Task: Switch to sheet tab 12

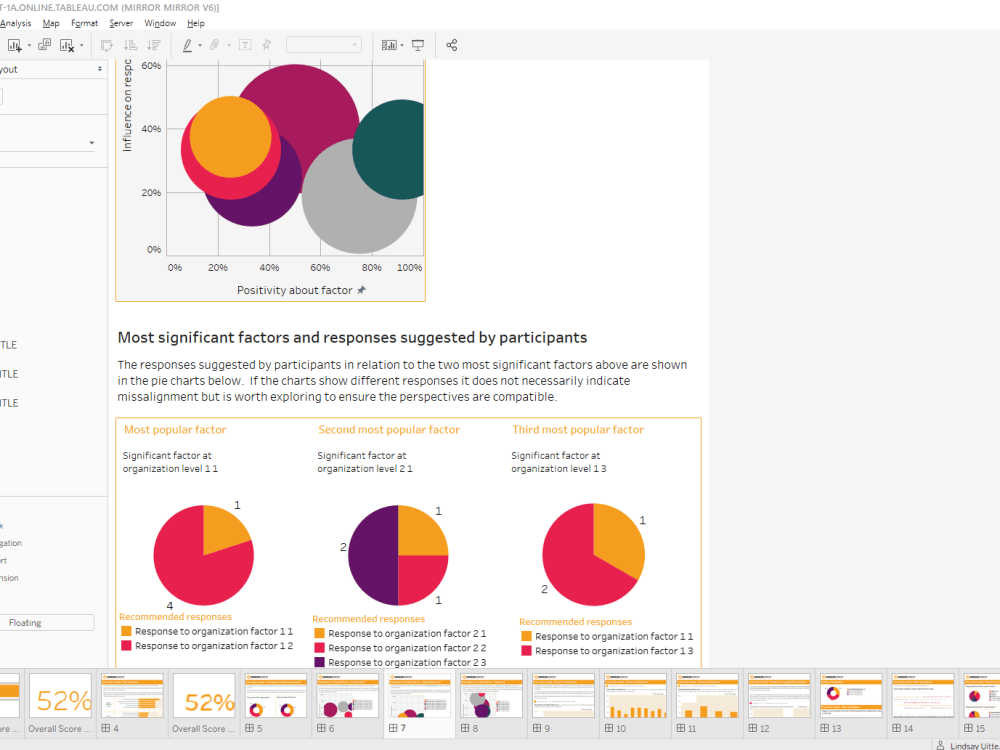Action: pyautogui.click(x=779, y=704)
